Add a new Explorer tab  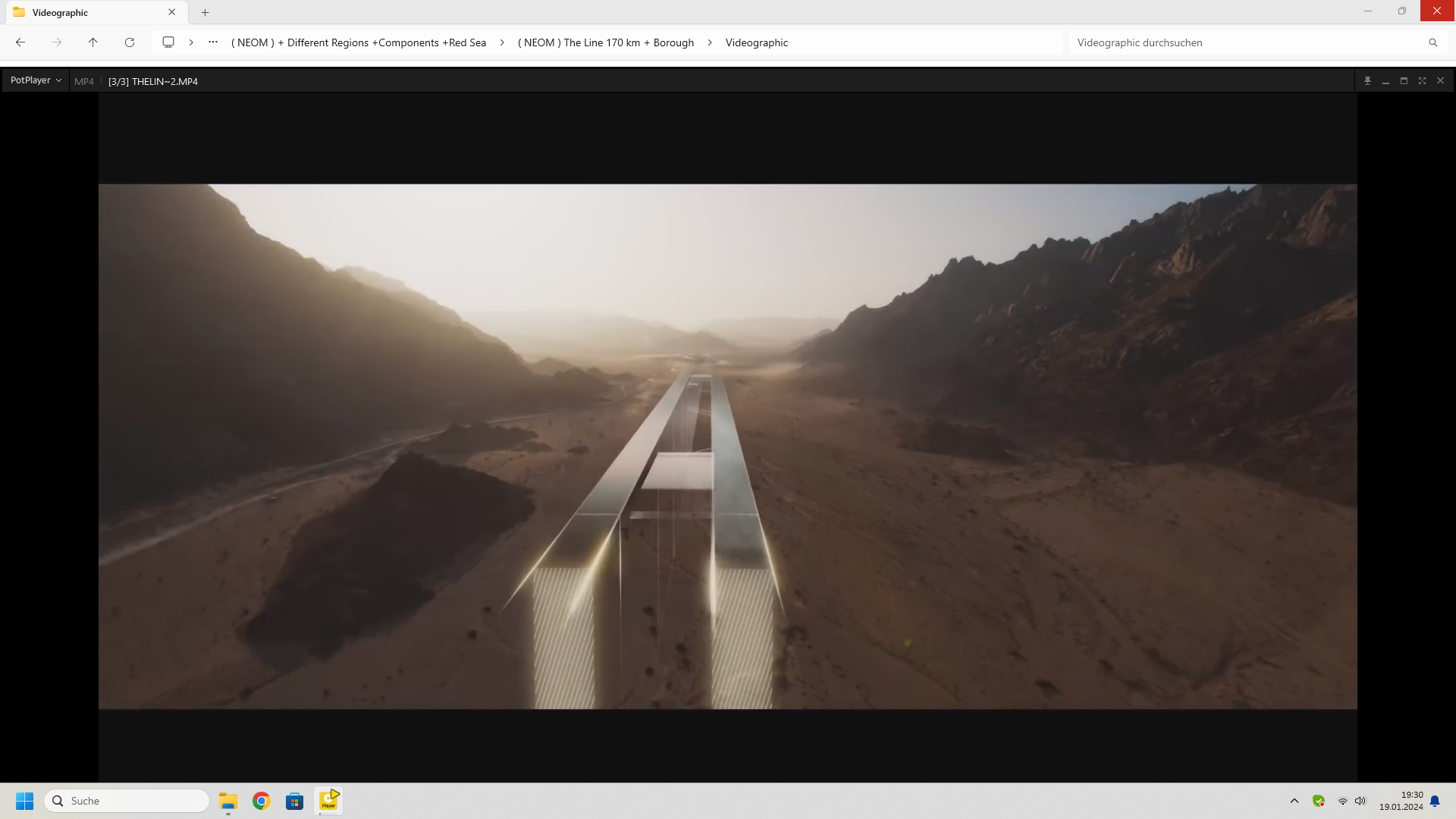(205, 12)
